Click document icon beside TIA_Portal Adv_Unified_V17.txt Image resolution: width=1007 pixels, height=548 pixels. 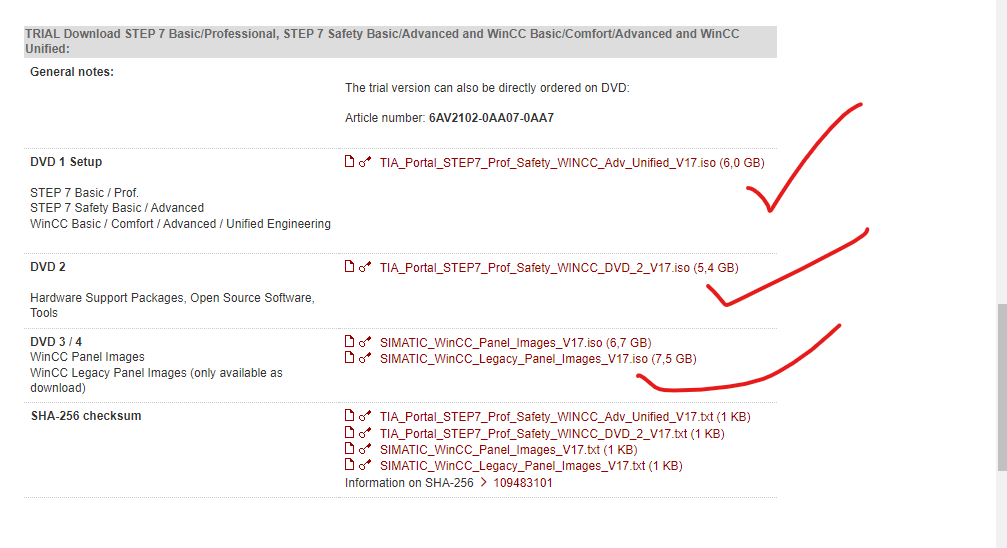(x=350, y=417)
